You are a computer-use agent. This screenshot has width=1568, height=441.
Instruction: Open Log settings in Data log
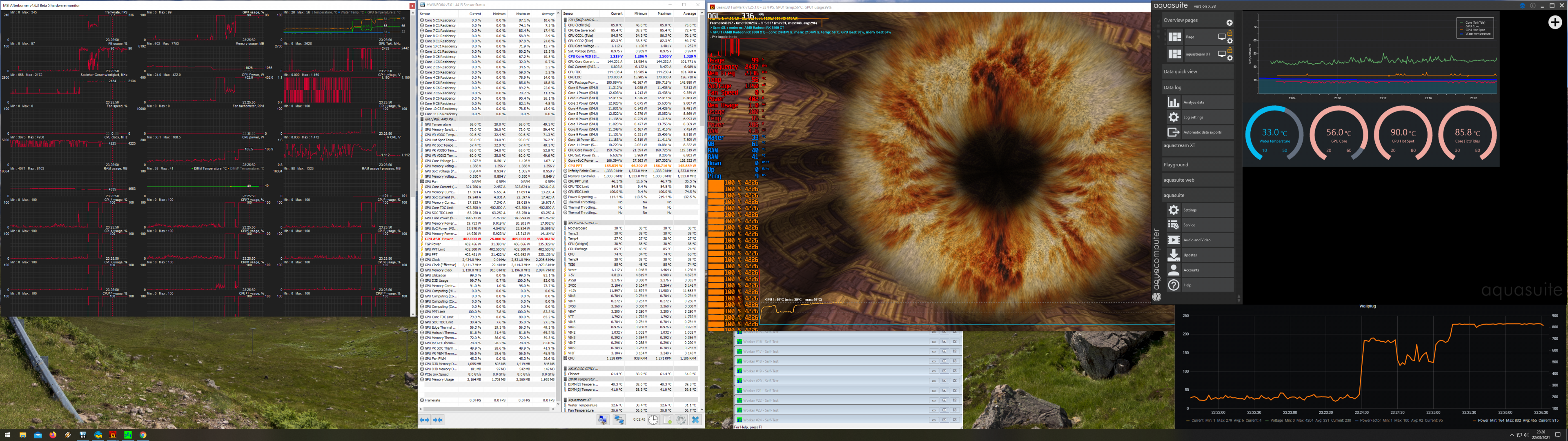click(1193, 117)
